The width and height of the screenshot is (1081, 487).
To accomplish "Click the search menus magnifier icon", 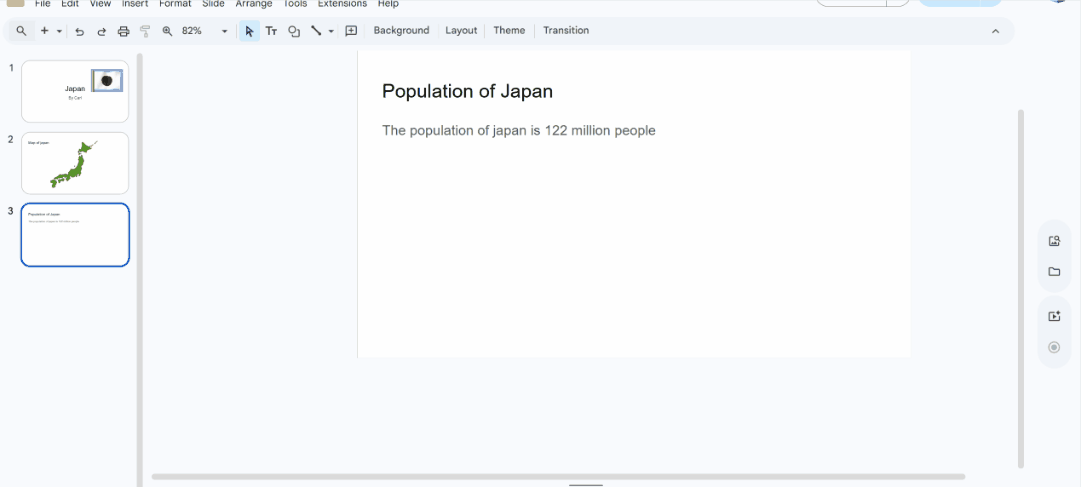I will pos(21,30).
